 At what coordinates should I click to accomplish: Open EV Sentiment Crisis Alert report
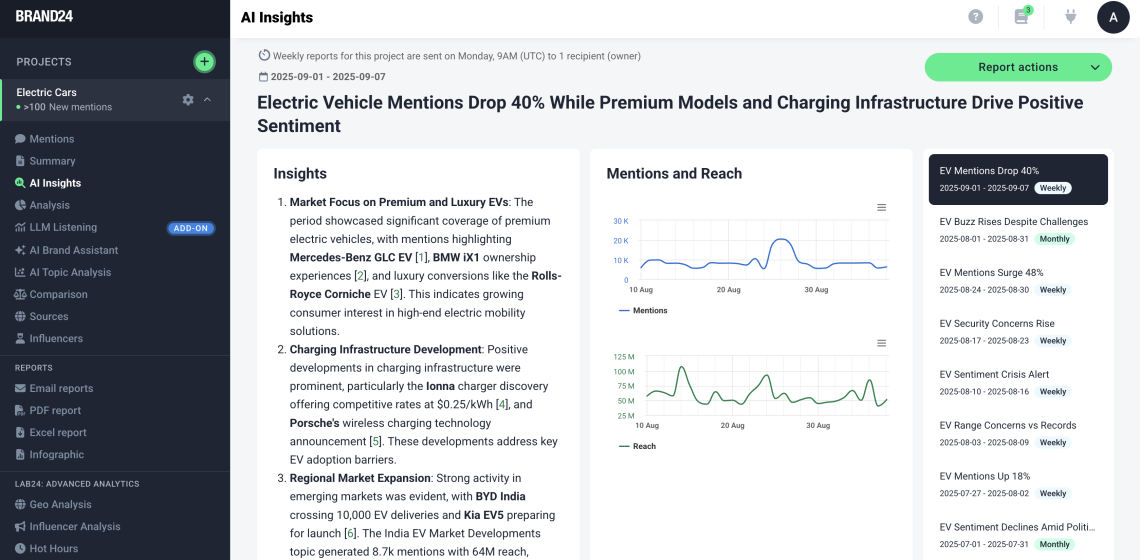click(1018, 383)
